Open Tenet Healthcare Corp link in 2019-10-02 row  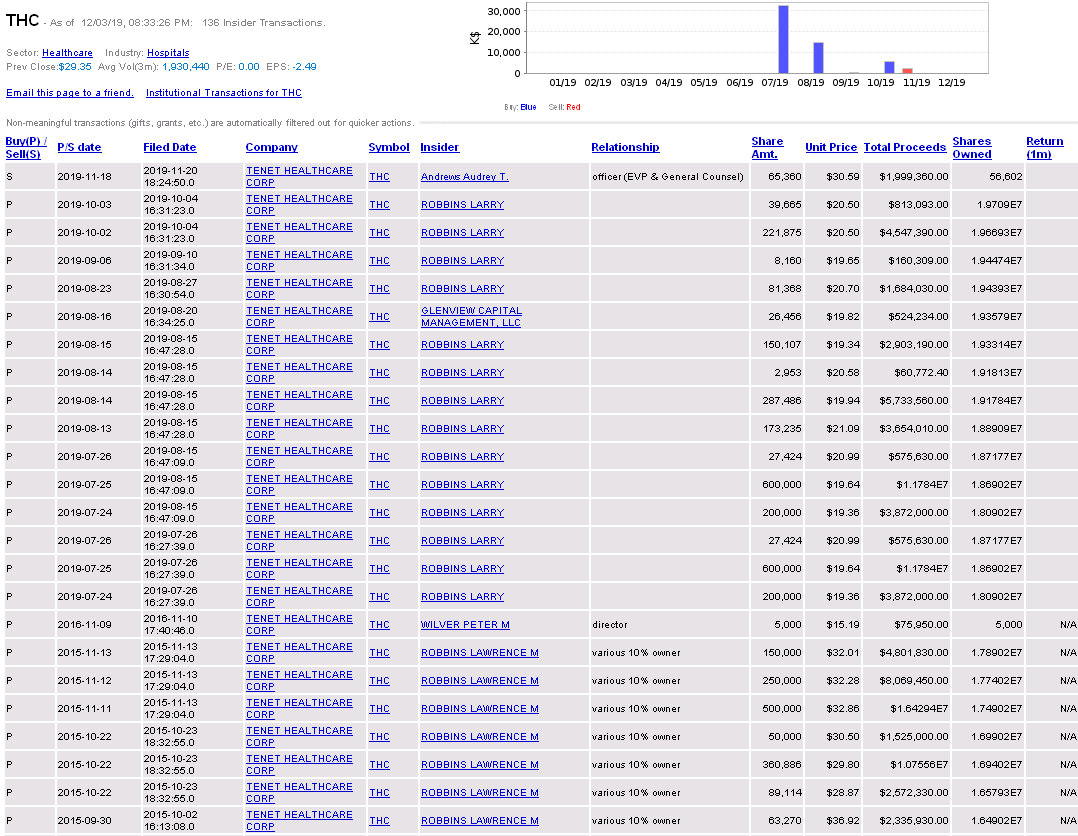click(x=299, y=233)
